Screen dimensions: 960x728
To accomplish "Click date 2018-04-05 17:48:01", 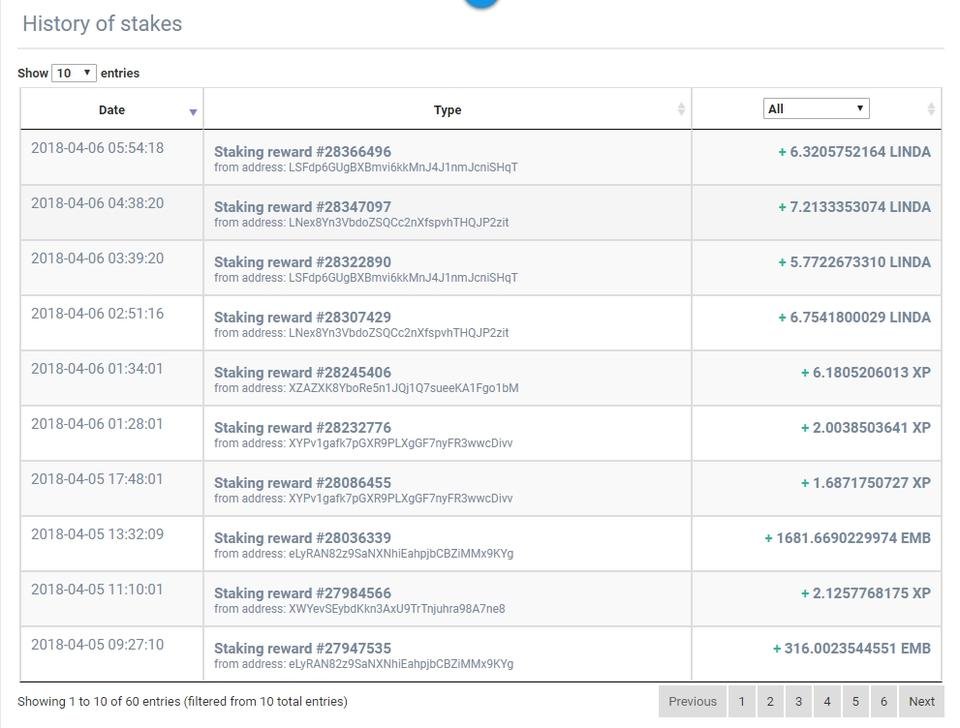I will click(x=97, y=479).
